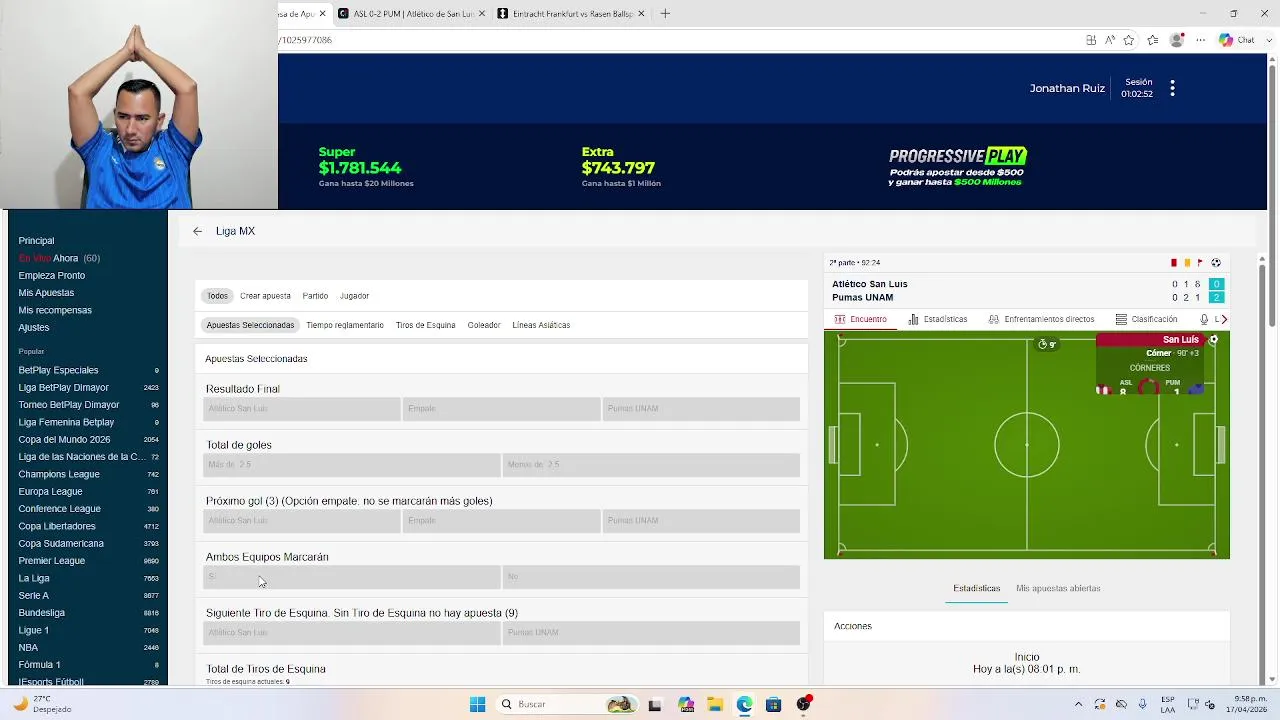Go back using the Liga MX arrow
This screenshot has height=720, width=1280.
point(197,231)
